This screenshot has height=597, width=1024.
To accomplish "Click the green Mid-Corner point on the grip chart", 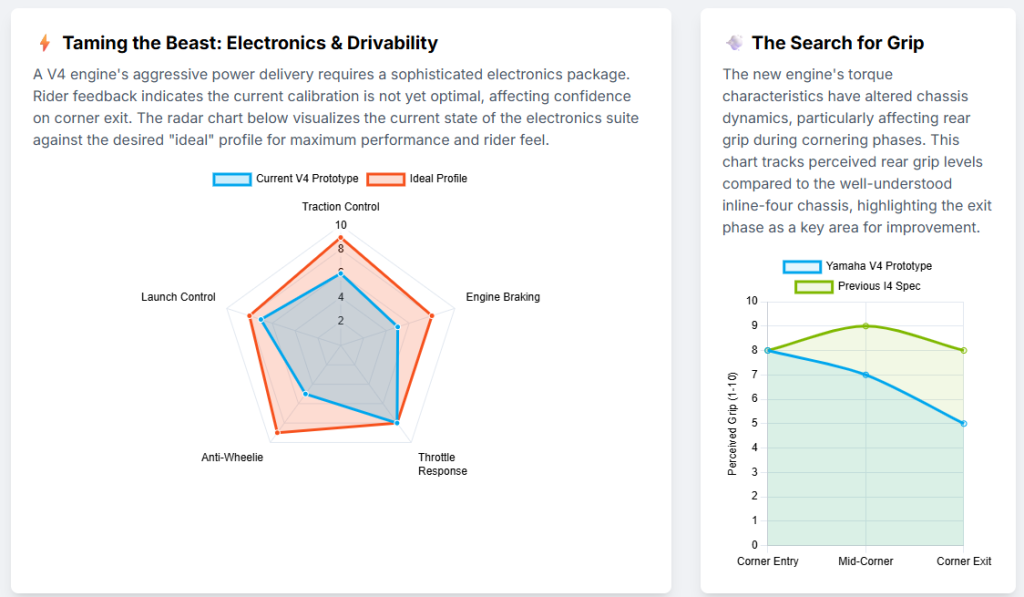I will click(866, 326).
